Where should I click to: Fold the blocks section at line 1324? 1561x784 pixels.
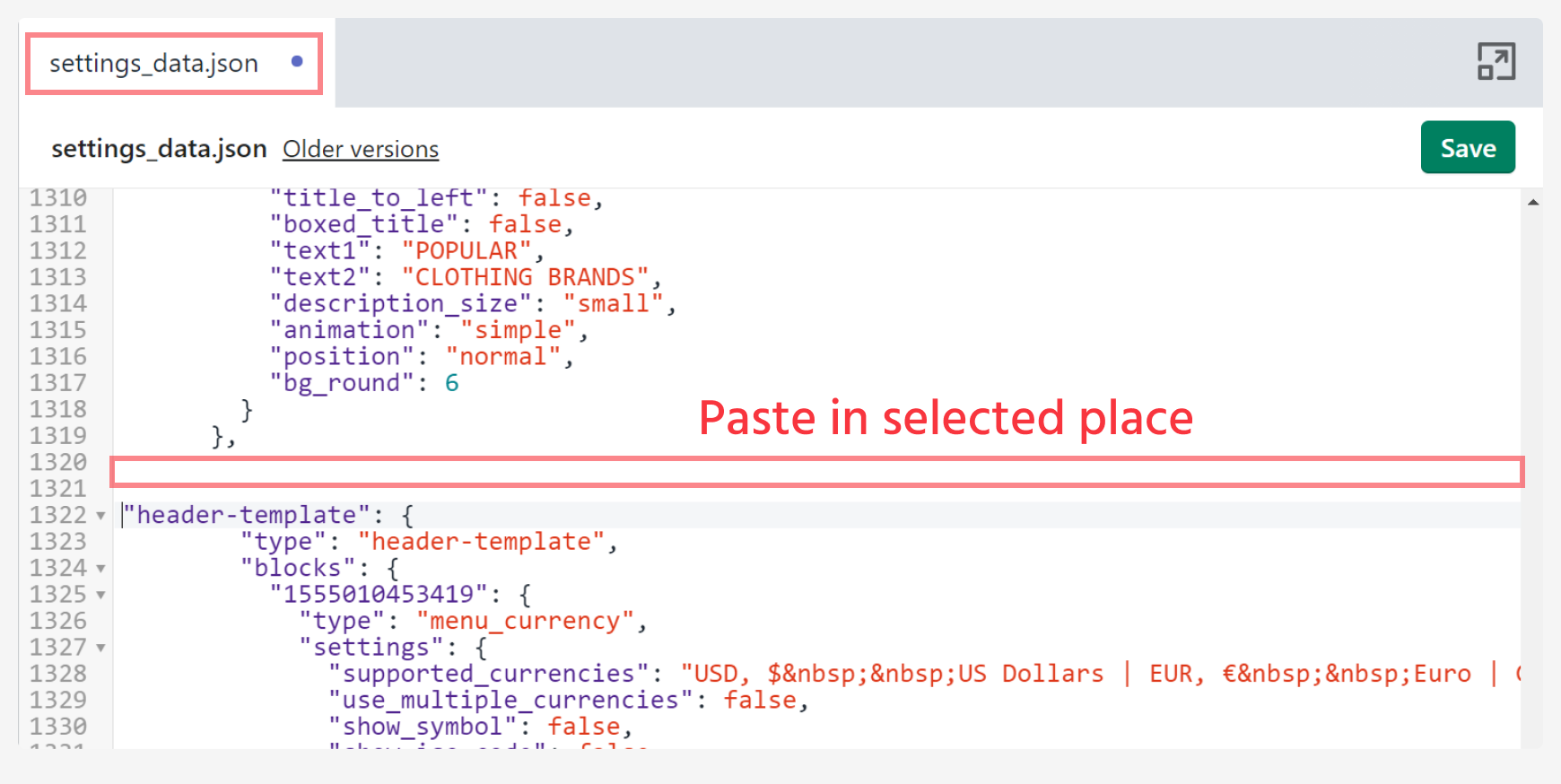tap(100, 569)
